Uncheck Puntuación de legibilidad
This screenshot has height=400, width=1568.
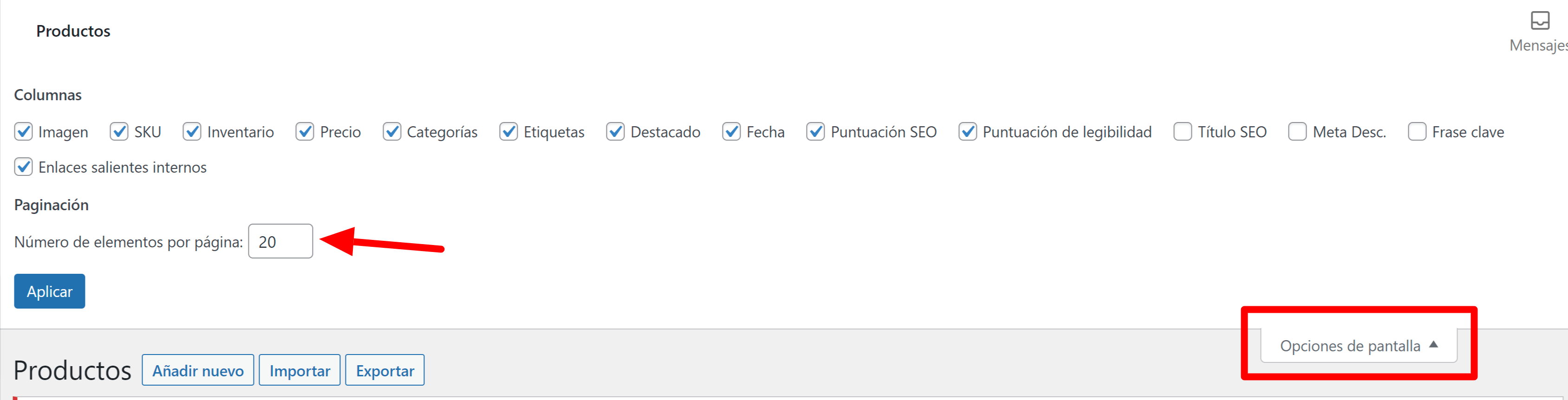(968, 131)
